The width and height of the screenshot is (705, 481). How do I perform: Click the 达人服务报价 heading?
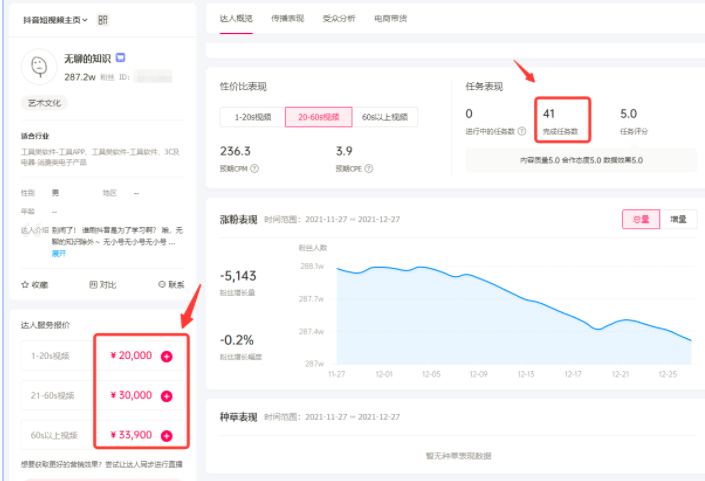click(45, 325)
